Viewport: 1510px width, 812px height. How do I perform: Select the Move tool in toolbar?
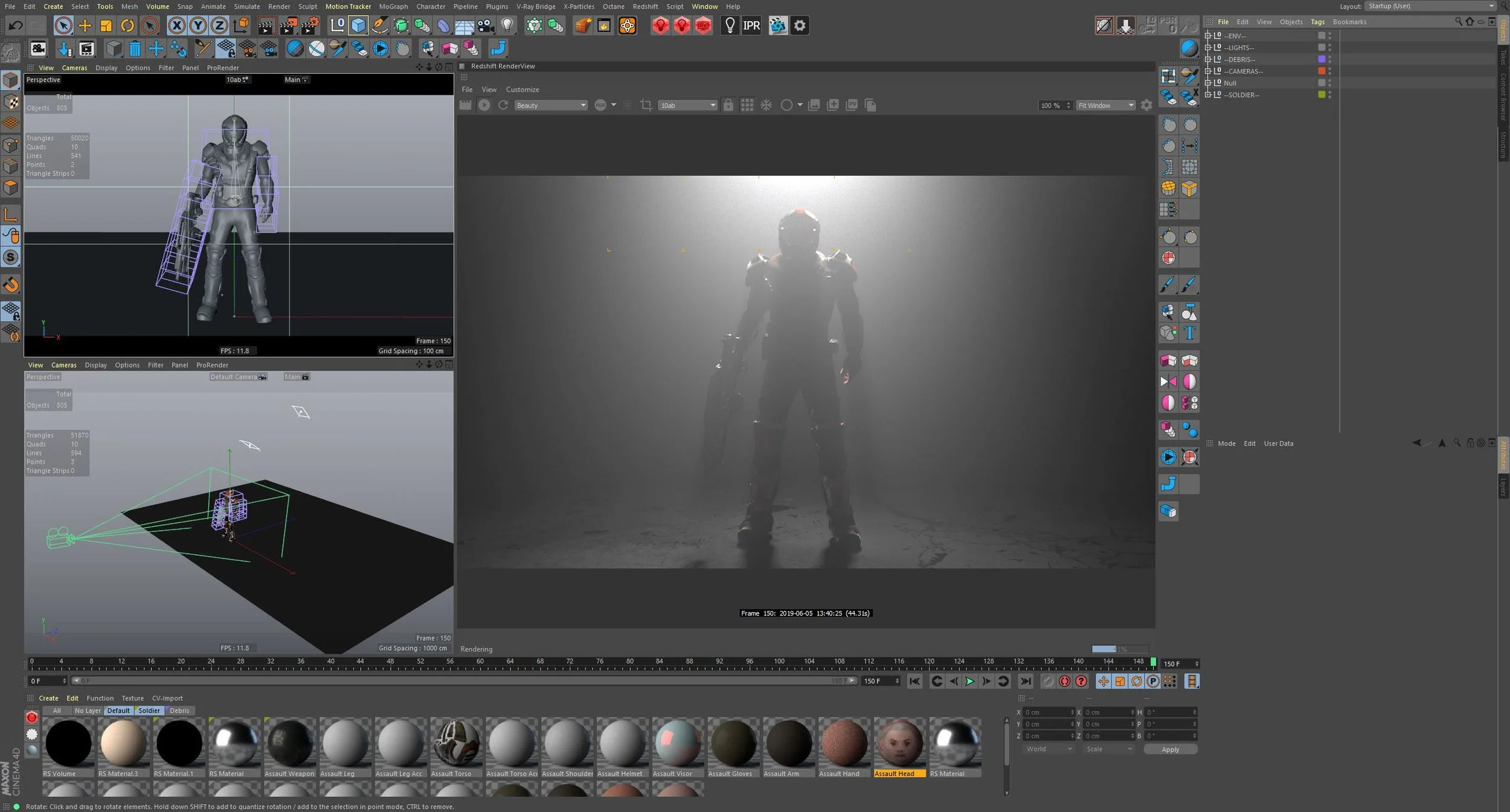[85, 25]
